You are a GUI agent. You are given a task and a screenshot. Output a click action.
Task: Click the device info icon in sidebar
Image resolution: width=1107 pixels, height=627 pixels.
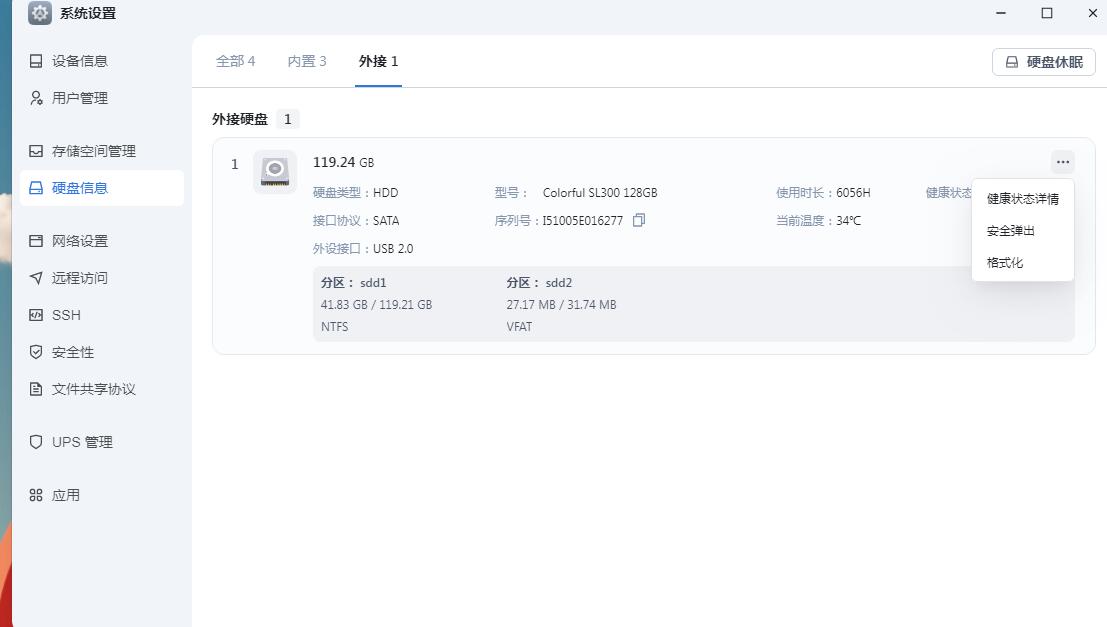tap(36, 61)
